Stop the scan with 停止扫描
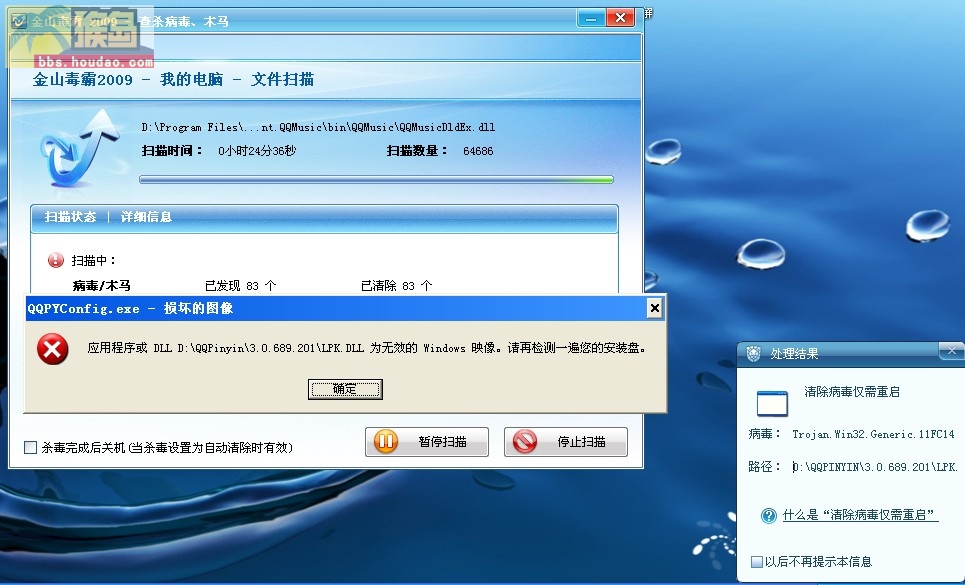The height and width of the screenshot is (585, 965). pyautogui.click(x=566, y=442)
